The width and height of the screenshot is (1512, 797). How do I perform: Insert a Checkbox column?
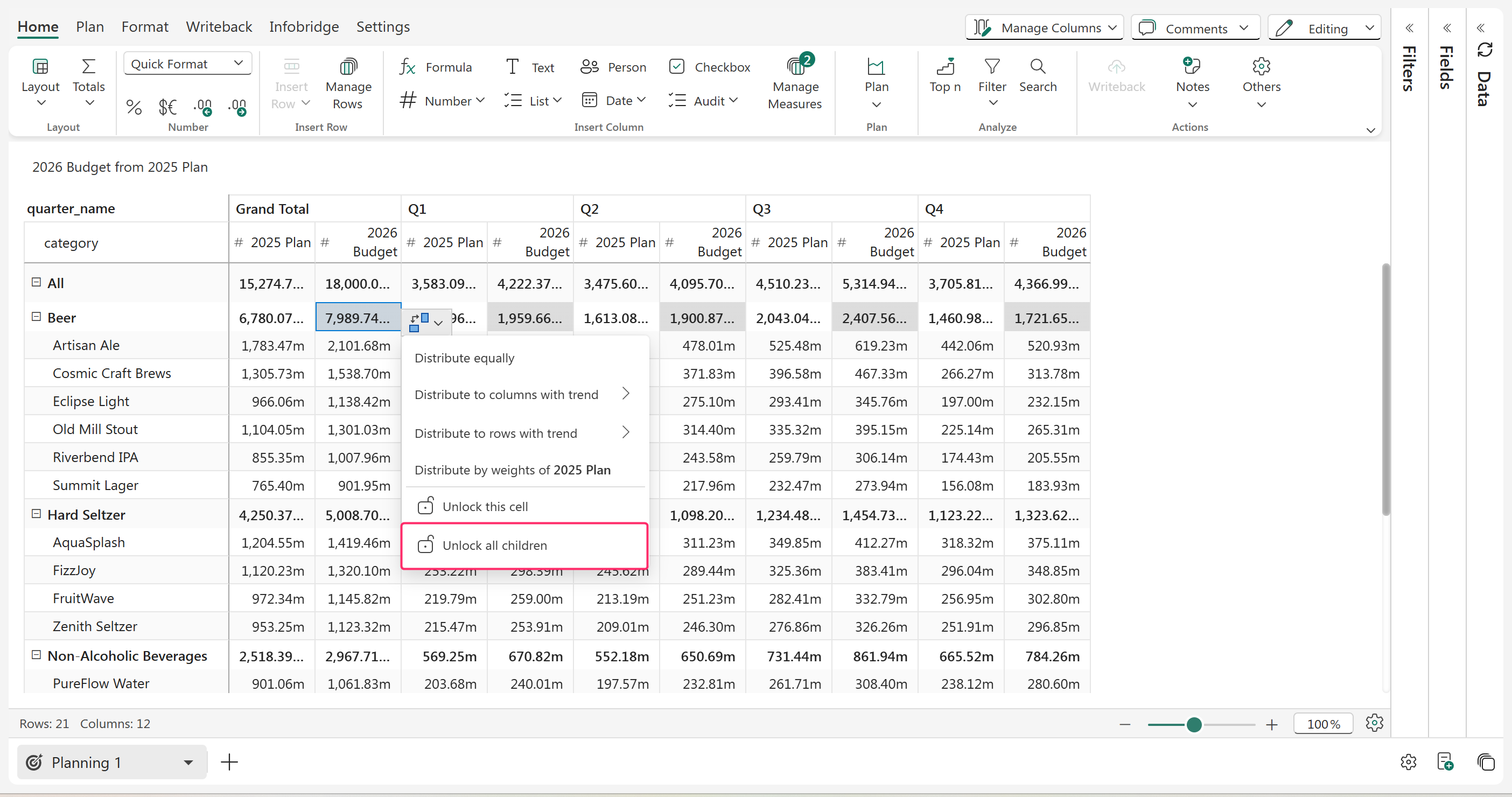pyautogui.click(x=709, y=67)
